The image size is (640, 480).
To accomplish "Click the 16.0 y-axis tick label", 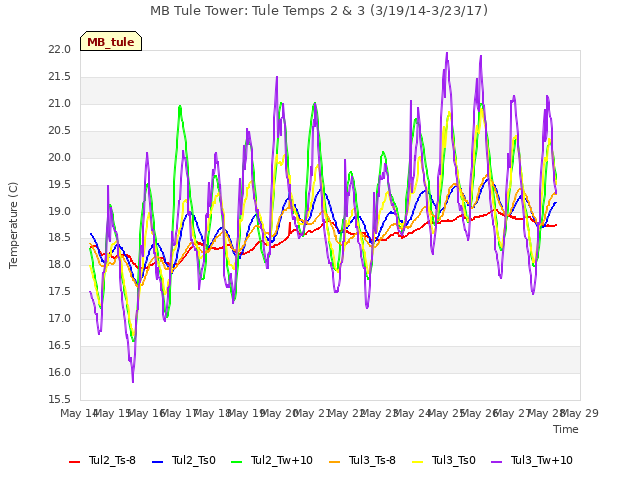I will point(60,373).
